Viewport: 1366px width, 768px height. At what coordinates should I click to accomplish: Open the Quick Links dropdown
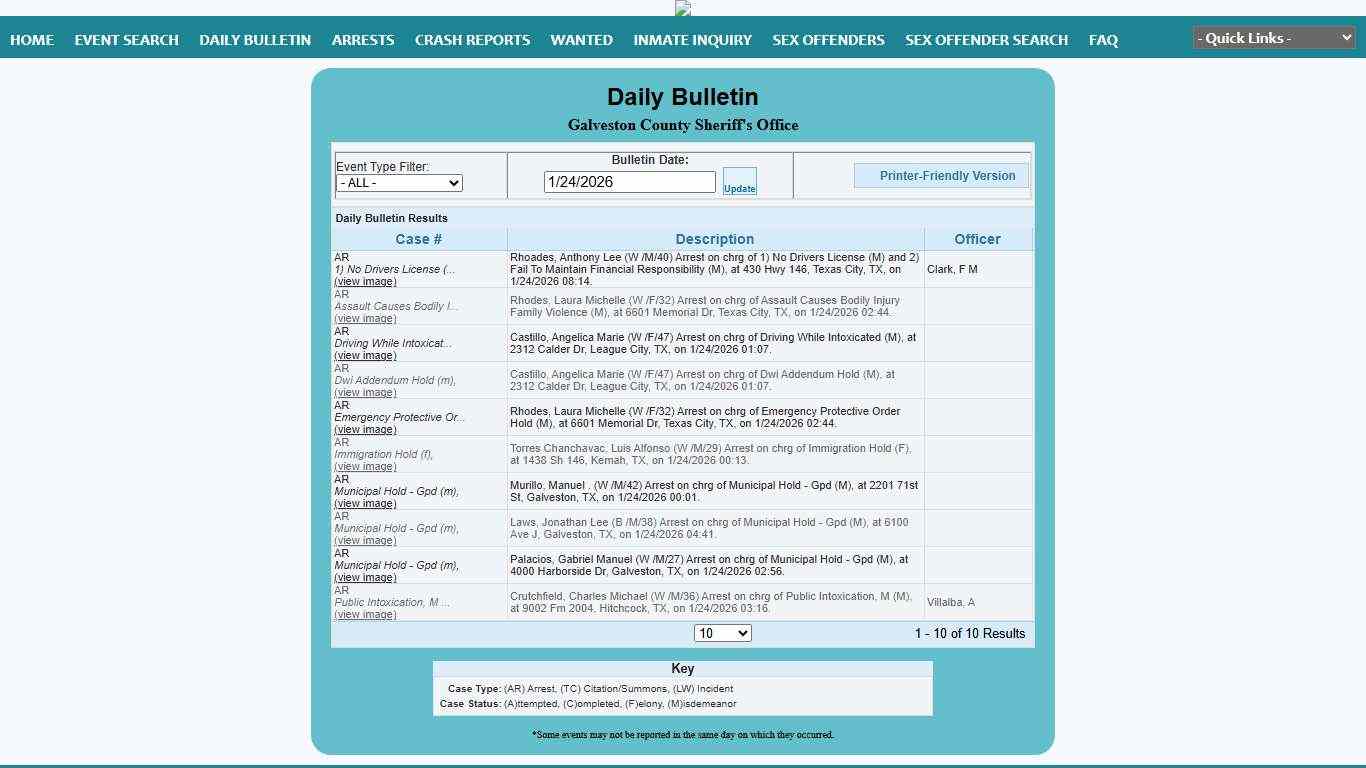[x=1274, y=38]
